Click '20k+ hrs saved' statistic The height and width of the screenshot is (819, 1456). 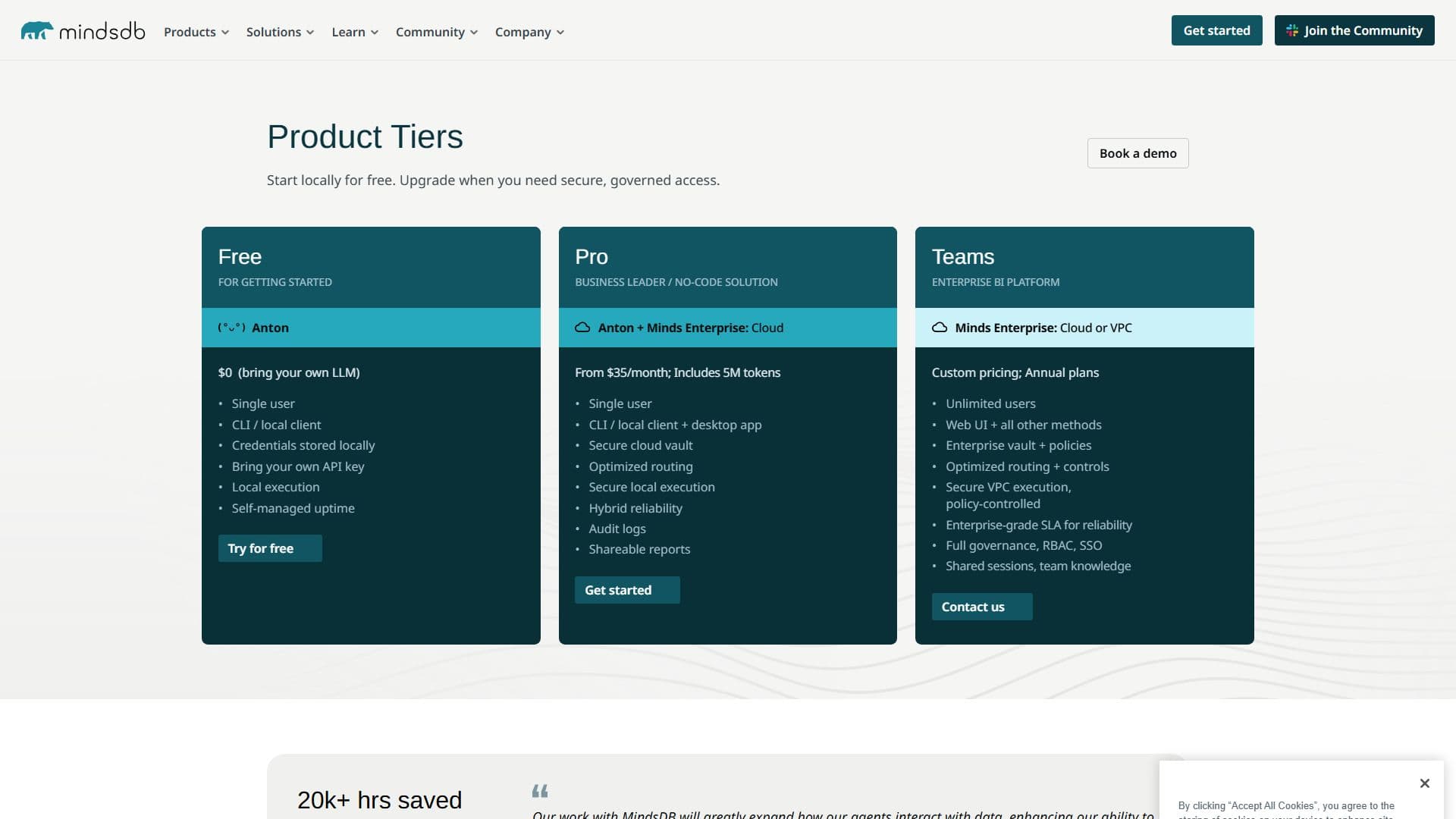click(379, 800)
